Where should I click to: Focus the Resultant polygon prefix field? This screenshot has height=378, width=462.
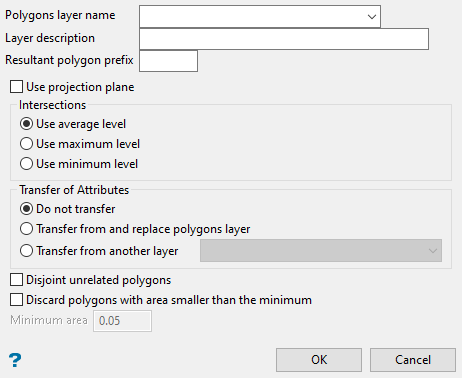click(168, 61)
